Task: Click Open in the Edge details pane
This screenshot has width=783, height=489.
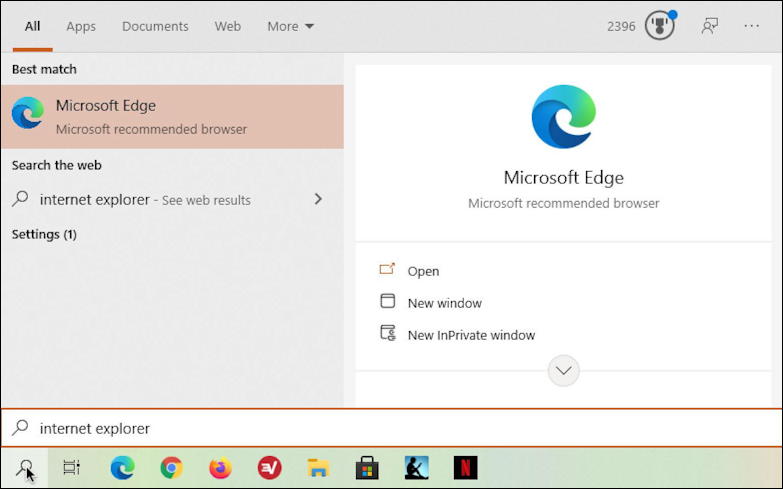Action: point(423,271)
